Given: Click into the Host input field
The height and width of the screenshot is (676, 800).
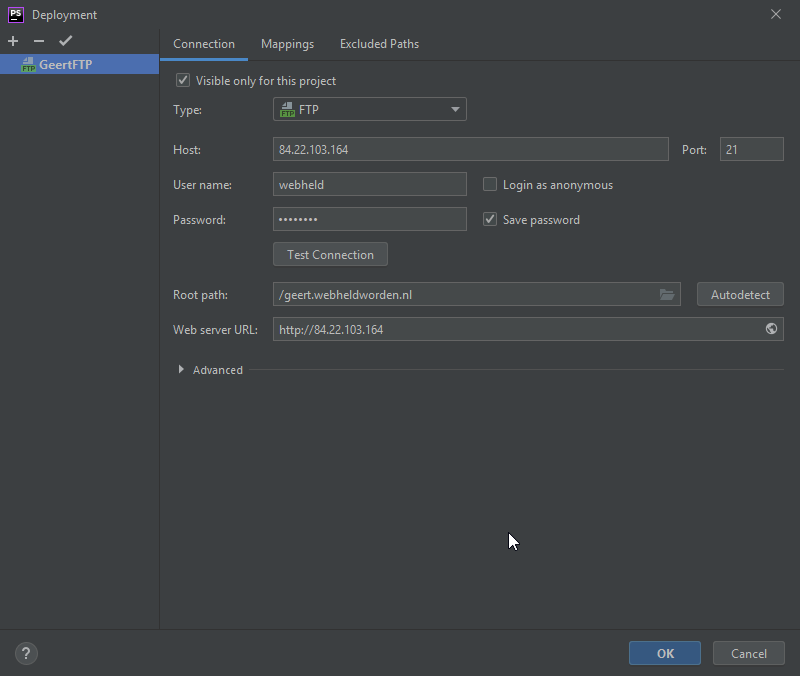Looking at the screenshot, I should [470, 150].
